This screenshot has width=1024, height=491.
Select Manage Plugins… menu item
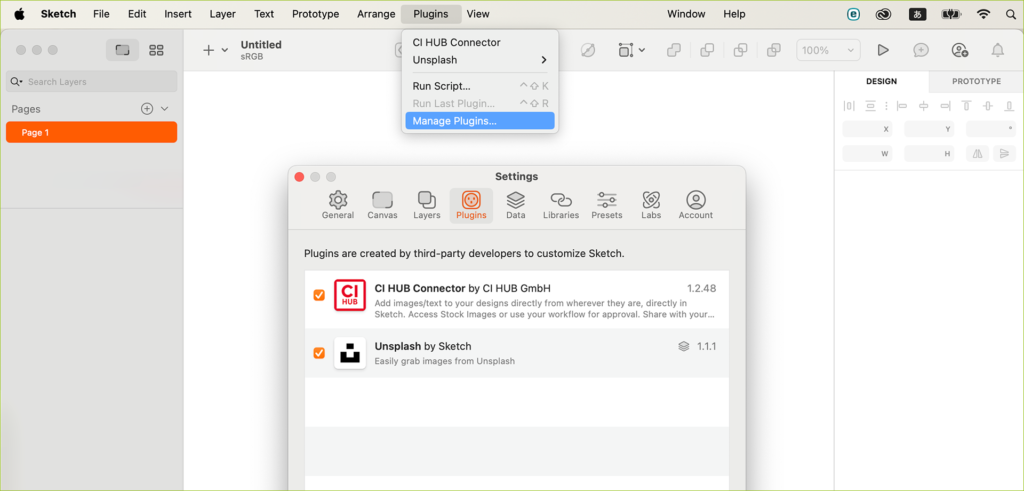coord(480,121)
